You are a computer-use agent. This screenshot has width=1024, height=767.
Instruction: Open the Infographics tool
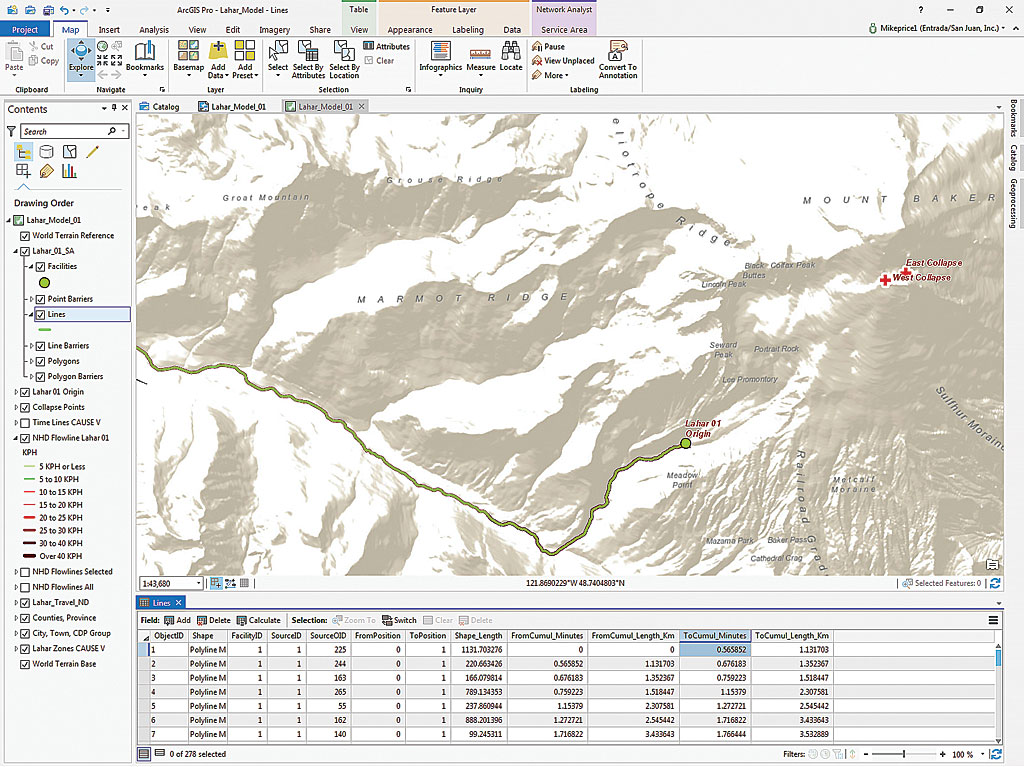point(441,52)
